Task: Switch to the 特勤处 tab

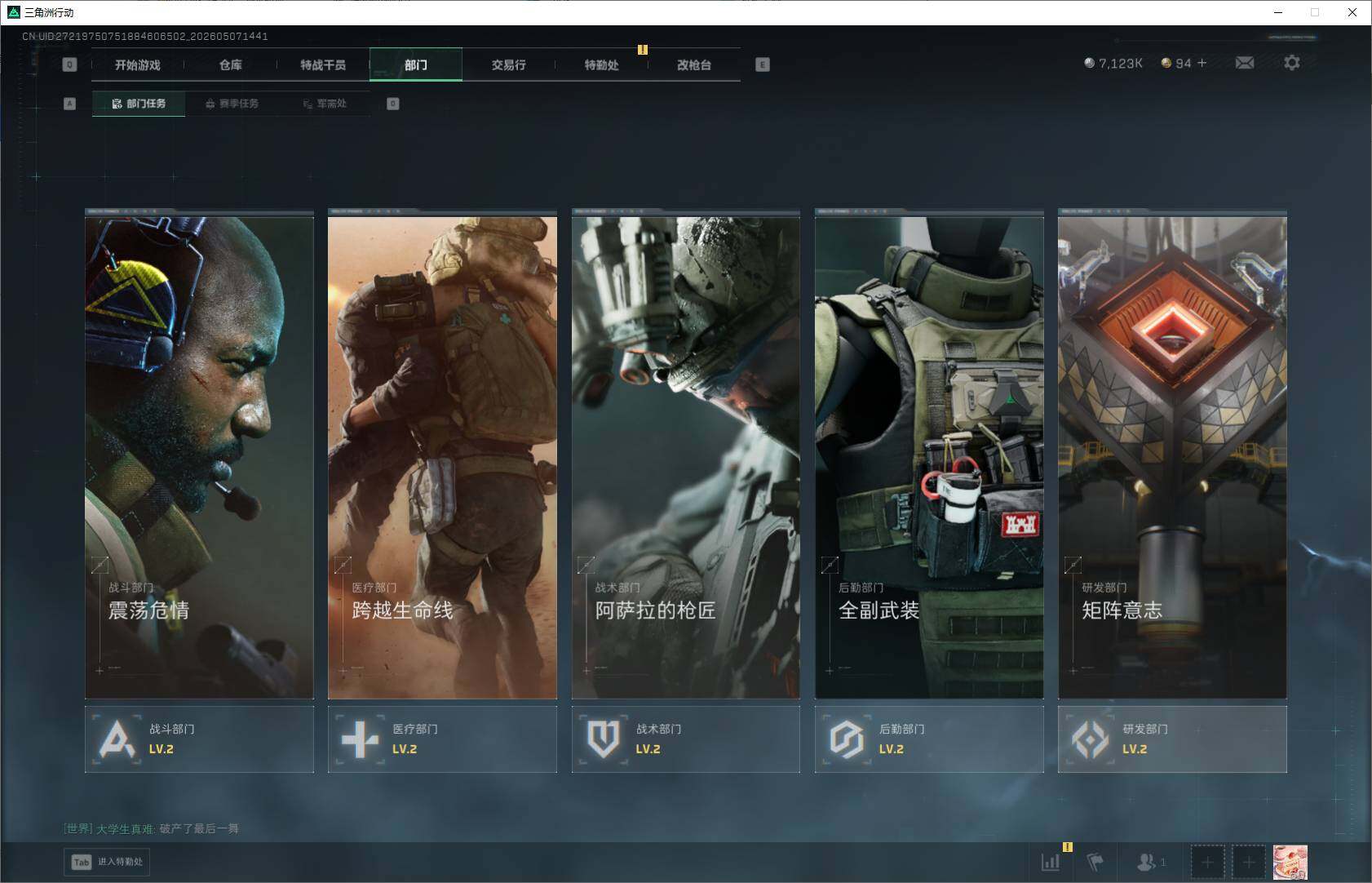Action: tap(601, 64)
